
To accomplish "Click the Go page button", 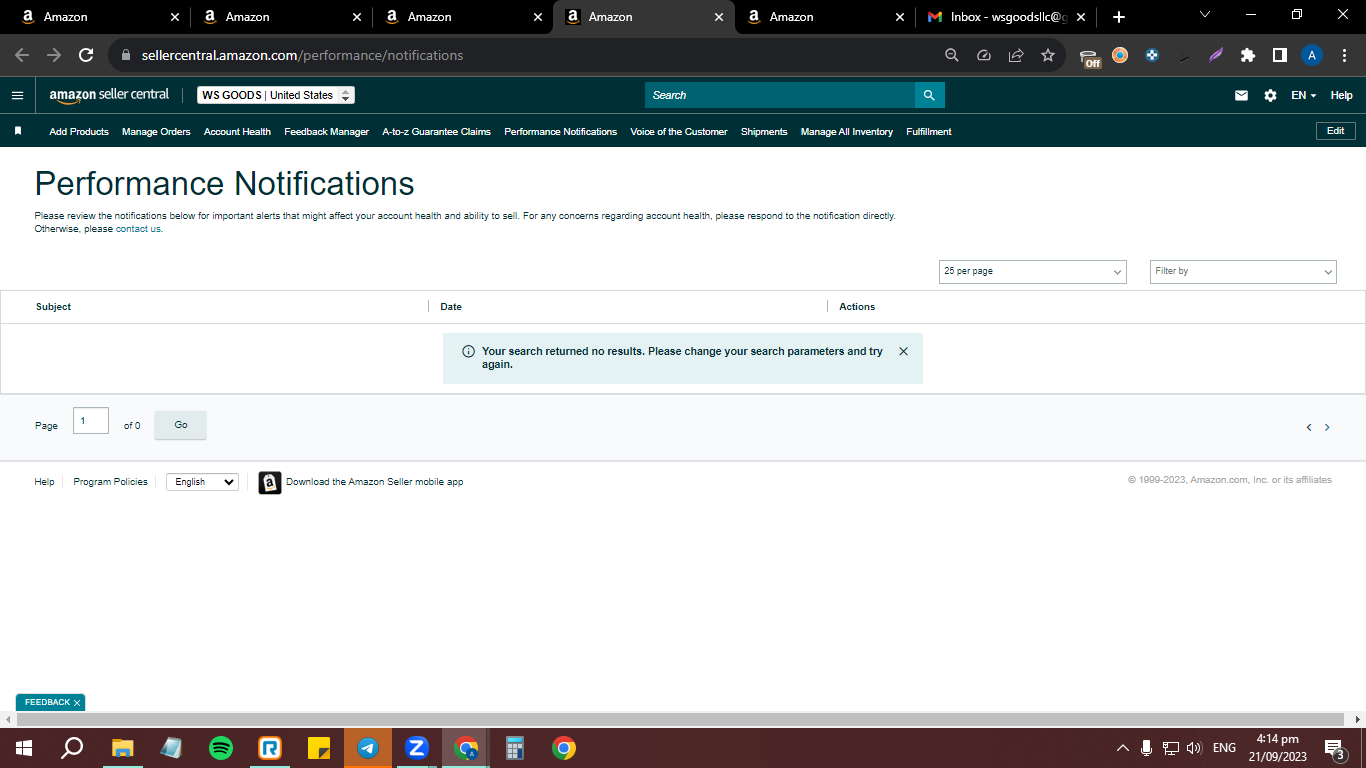I will coord(181,425).
